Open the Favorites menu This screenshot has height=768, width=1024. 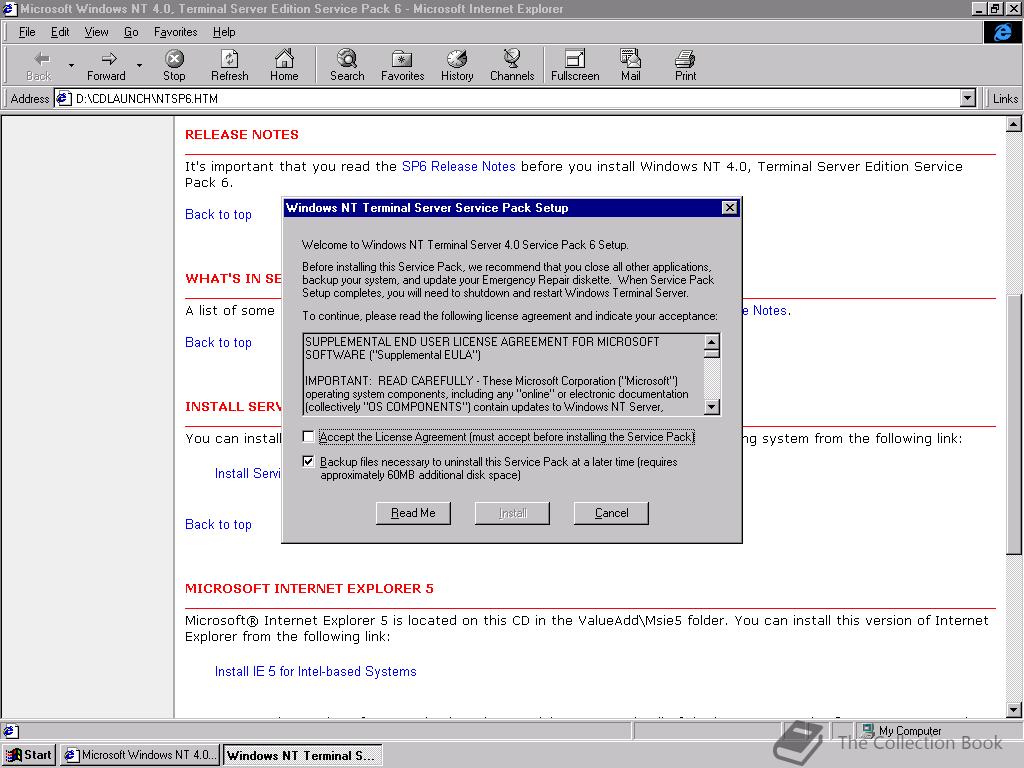pos(175,32)
